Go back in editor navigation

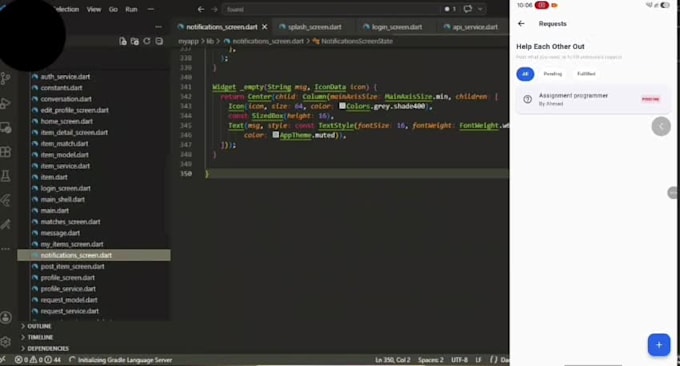click(x=201, y=9)
